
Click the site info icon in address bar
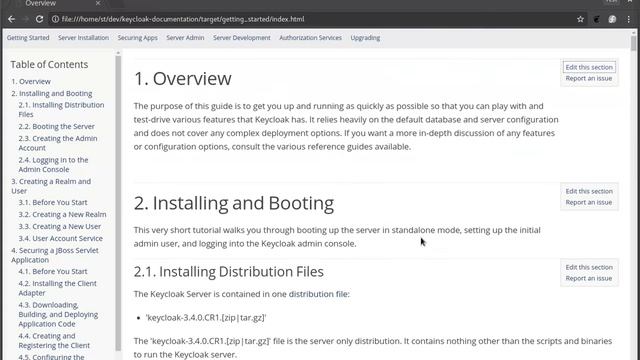[55, 19]
